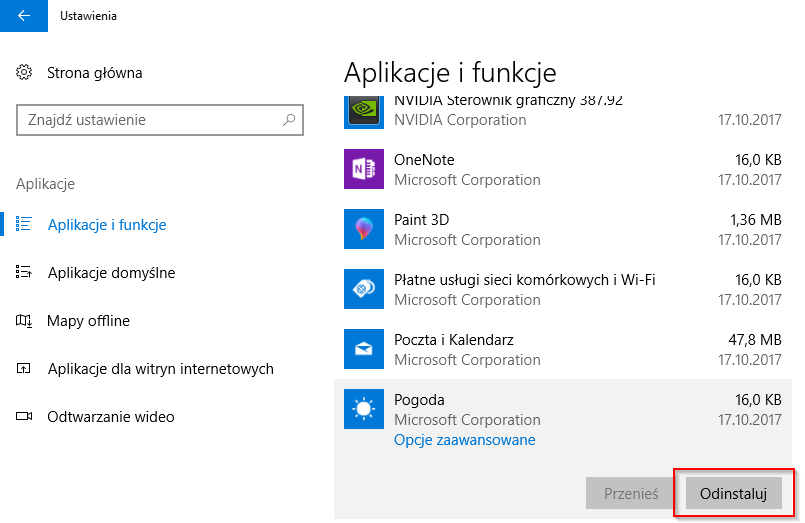Click the Aplikacje i funkcje list icon

tap(24, 224)
